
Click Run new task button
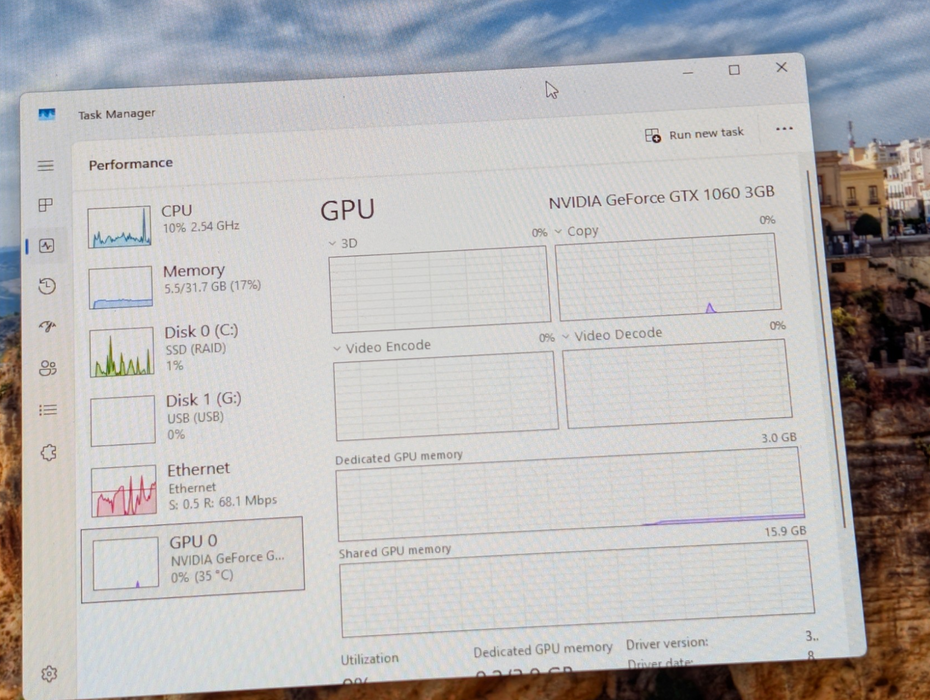click(694, 135)
